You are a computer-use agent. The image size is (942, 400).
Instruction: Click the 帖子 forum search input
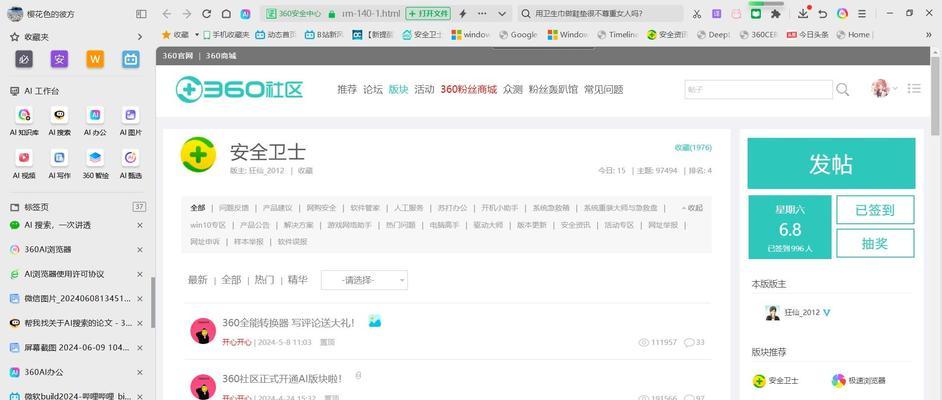(758, 89)
